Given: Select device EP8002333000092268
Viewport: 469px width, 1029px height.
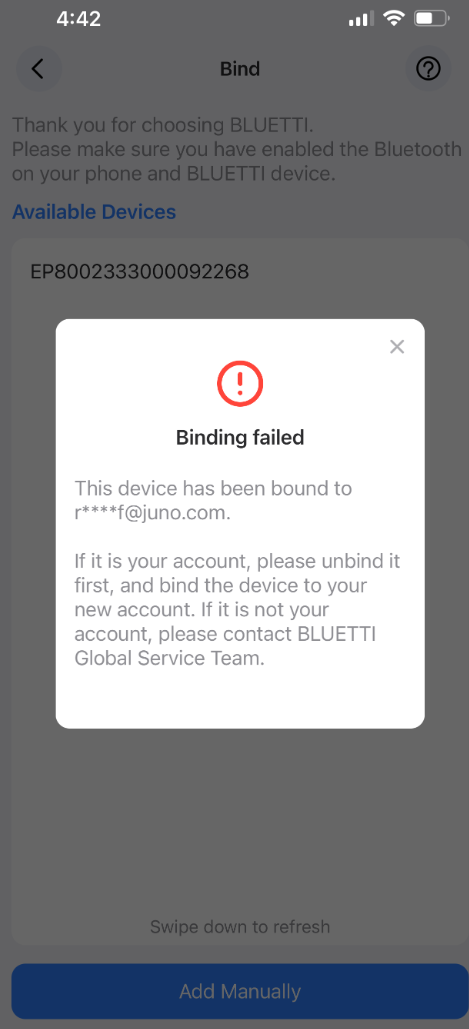Looking at the screenshot, I should 140,272.
